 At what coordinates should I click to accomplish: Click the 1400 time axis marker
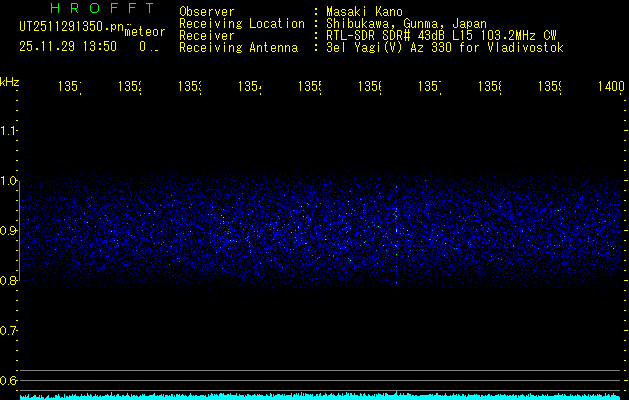pyautogui.click(x=610, y=88)
